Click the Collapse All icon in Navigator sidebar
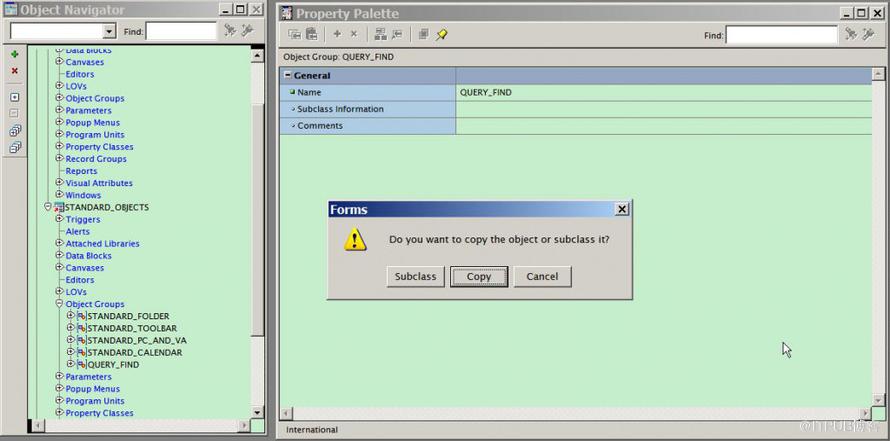Image resolution: width=890 pixels, height=441 pixels. click(x=15, y=148)
